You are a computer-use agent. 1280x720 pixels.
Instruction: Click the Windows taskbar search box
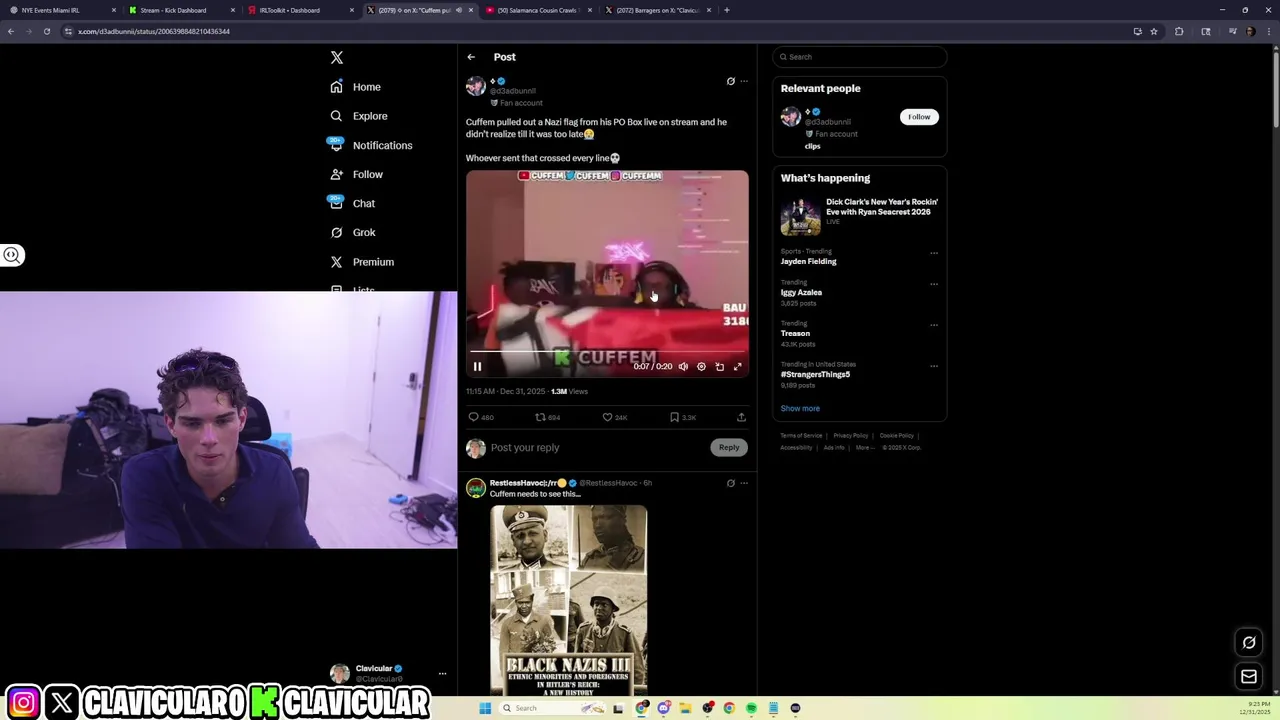coord(553,708)
